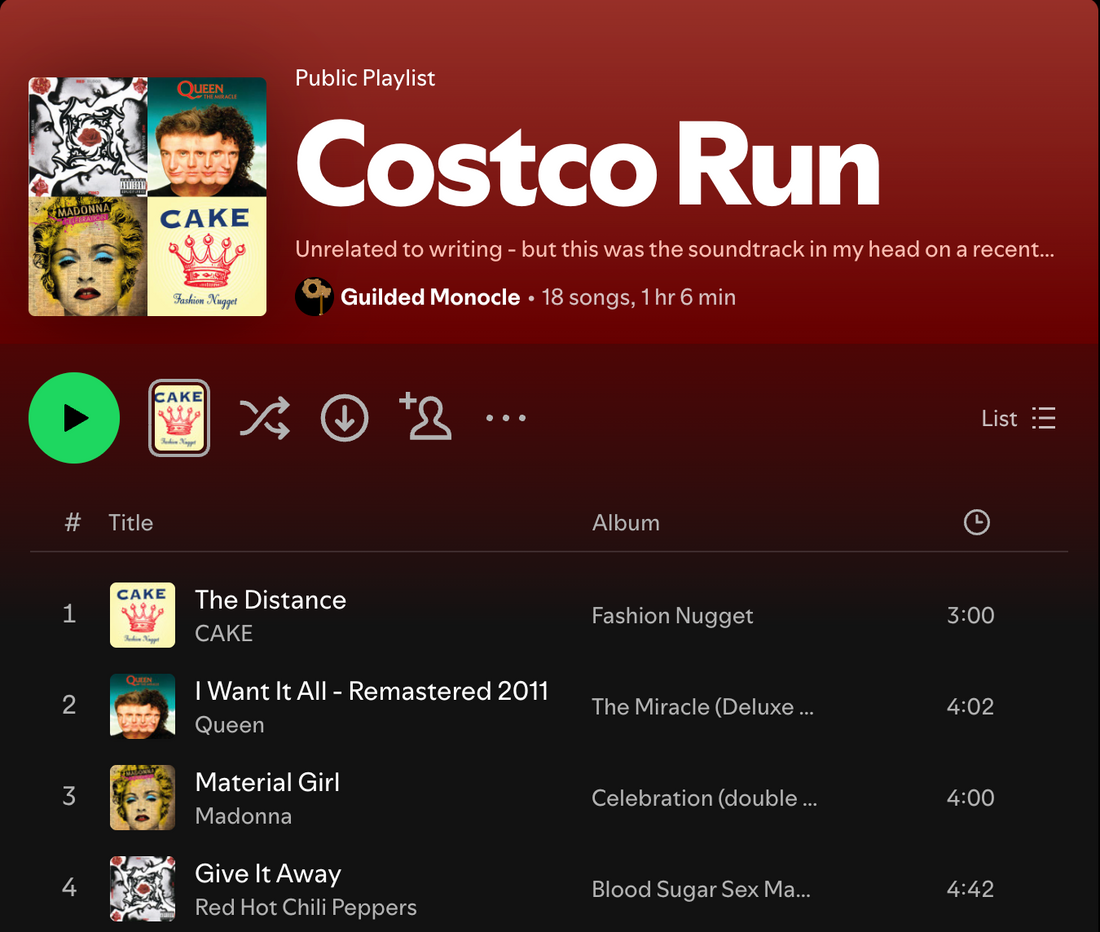The height and width of the screenshot is (932, 1100).
Task: Click the playlist cover art mosaic
Action: click(x=147, y=196)
